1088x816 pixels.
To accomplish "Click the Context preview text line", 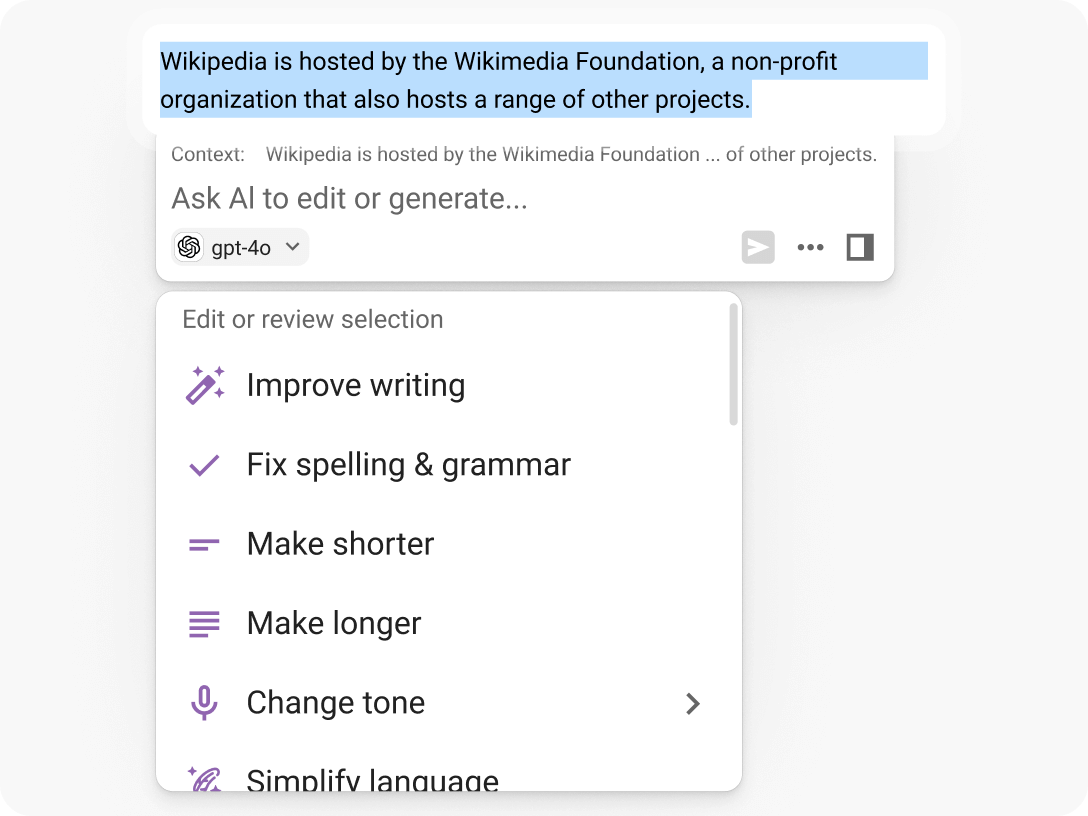I will tap(570, 155).
